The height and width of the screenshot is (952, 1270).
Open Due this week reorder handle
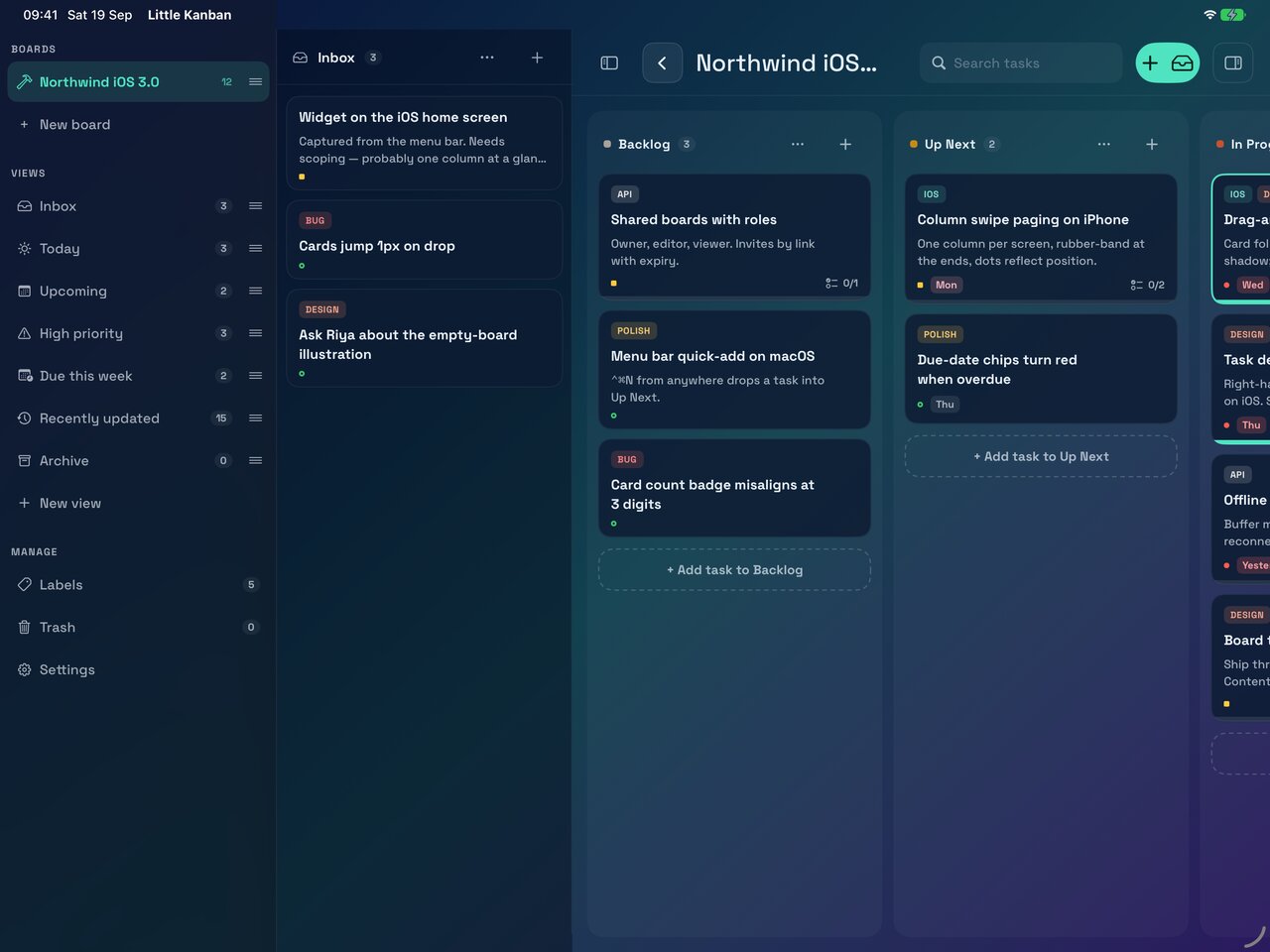(x=255, y=376)
